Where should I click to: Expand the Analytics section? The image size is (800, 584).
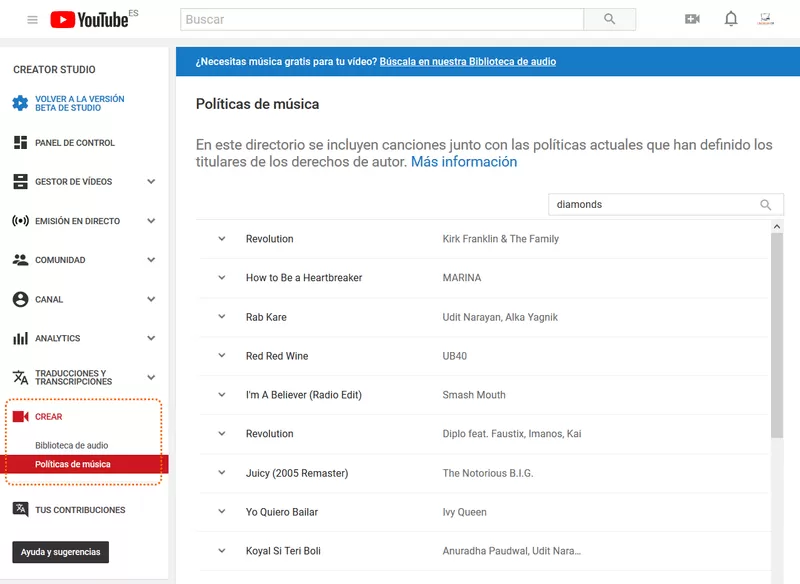pyautogui.click(x=151, y=338)
